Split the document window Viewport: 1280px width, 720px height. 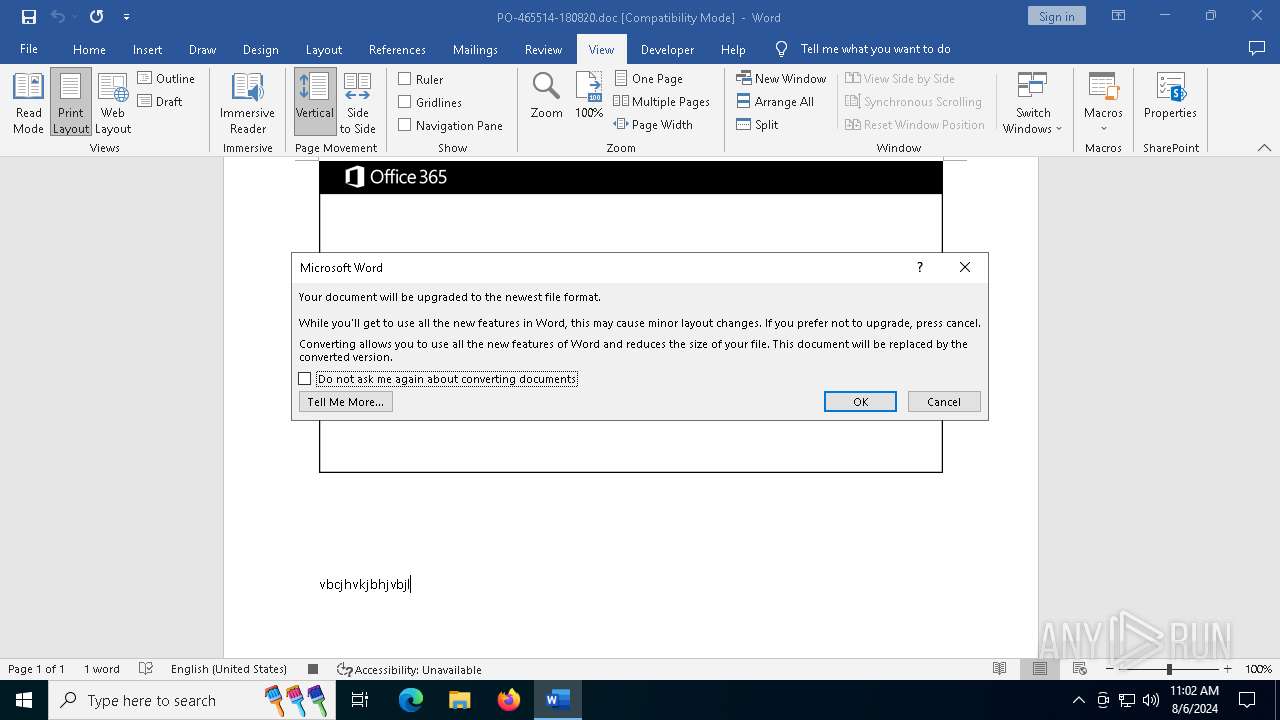(757, 124)
